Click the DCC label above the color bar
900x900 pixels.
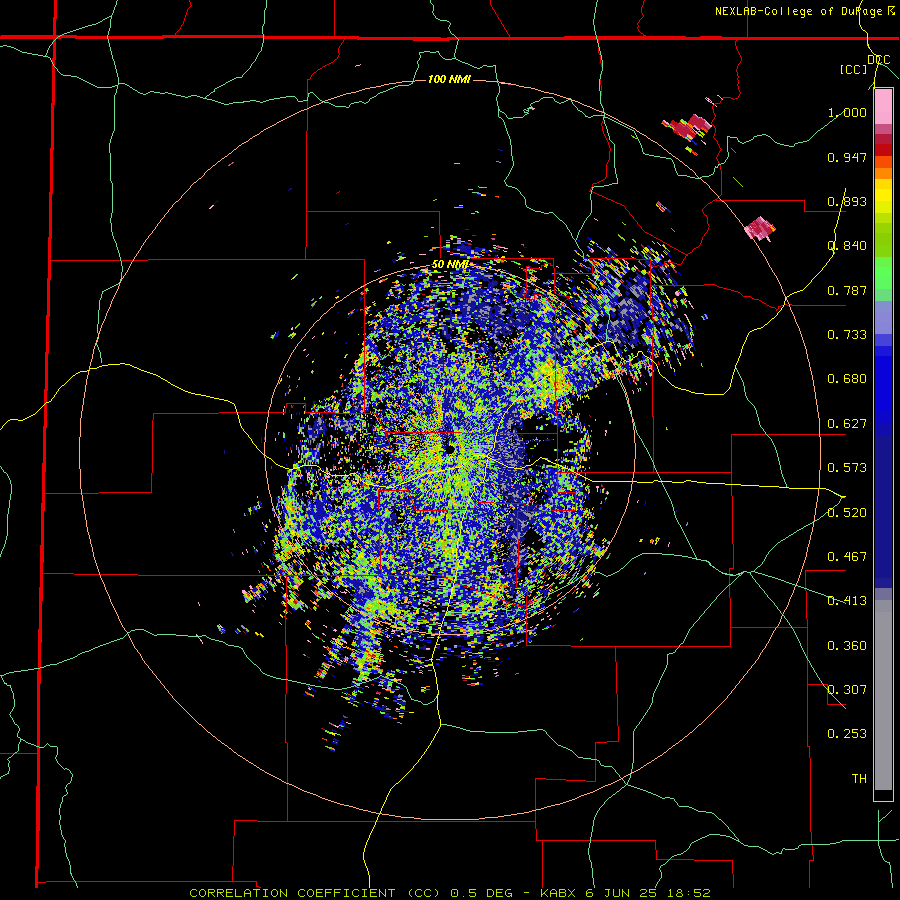click(x=878, y=60)
